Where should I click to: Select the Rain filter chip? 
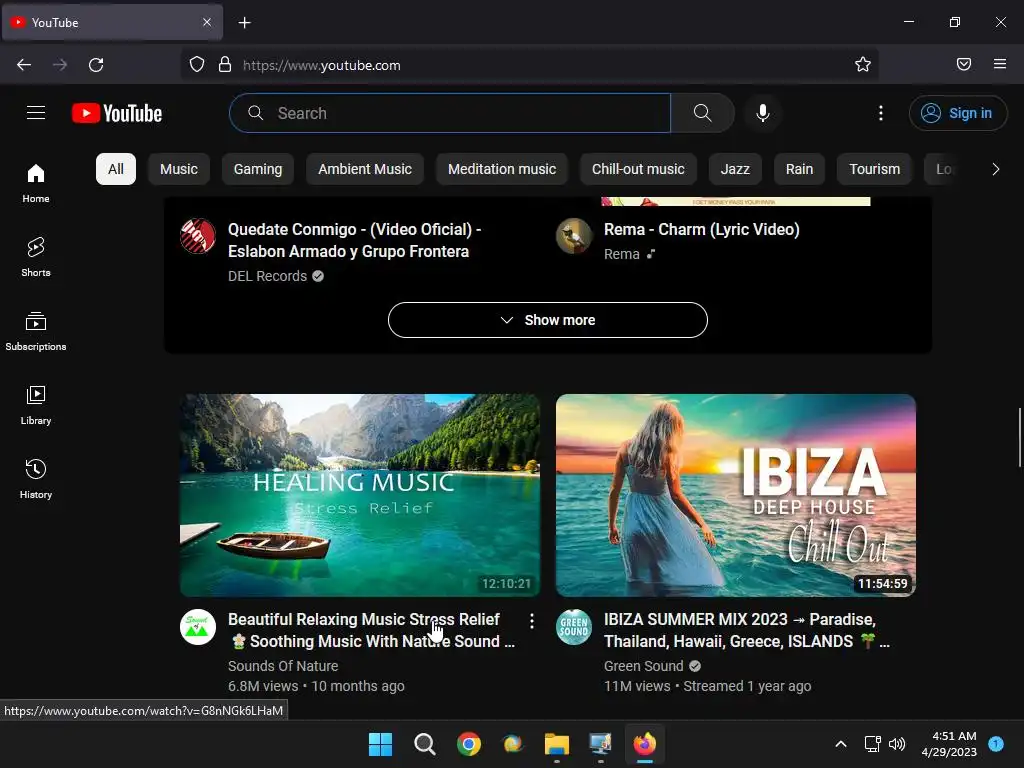tap(799, 169)
